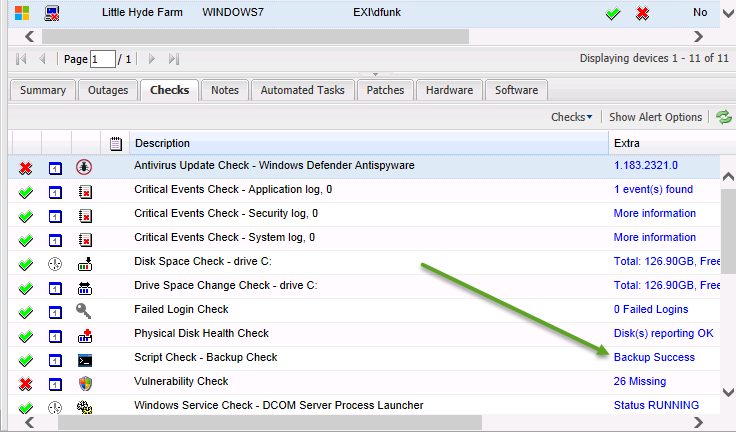Click the red X status on Antivirus row
The height and width of the screenshot is (432, 736).
point(26,166)
